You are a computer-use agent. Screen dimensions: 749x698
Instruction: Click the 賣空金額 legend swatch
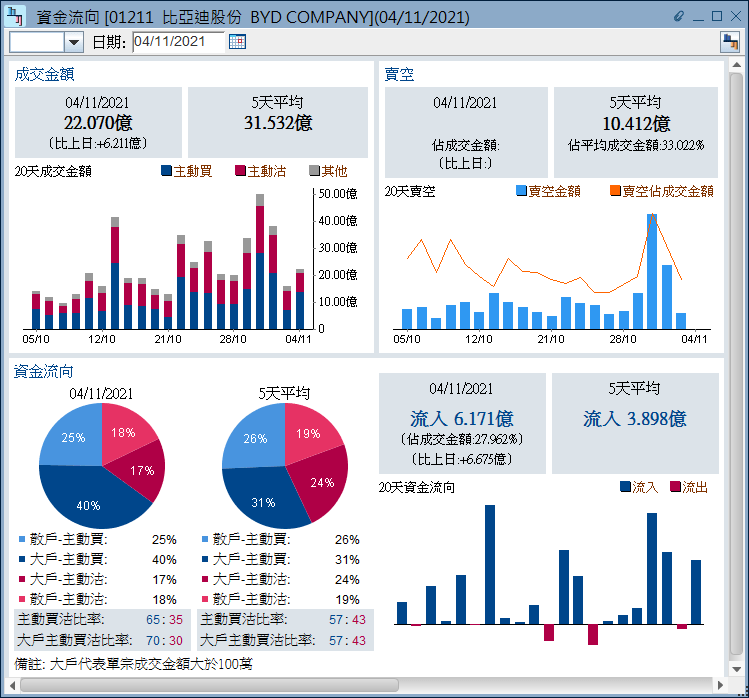pos(521,191)
